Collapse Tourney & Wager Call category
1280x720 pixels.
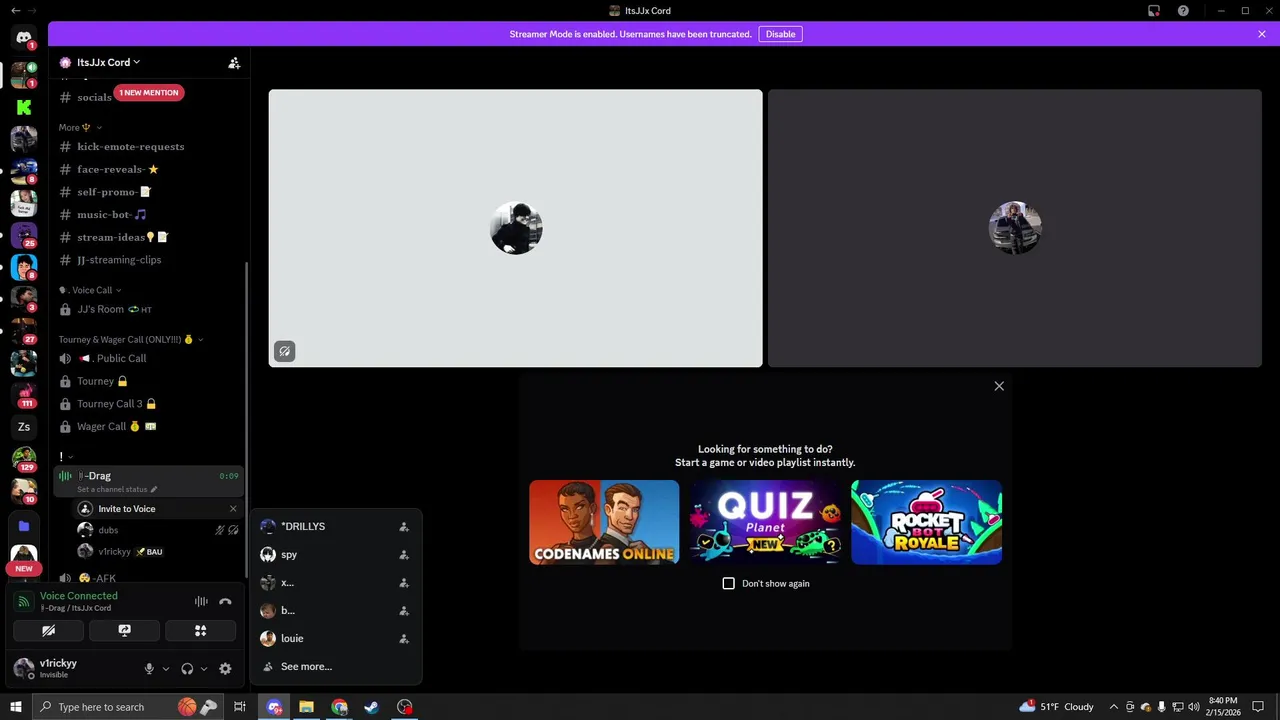(x=130, y=339)
